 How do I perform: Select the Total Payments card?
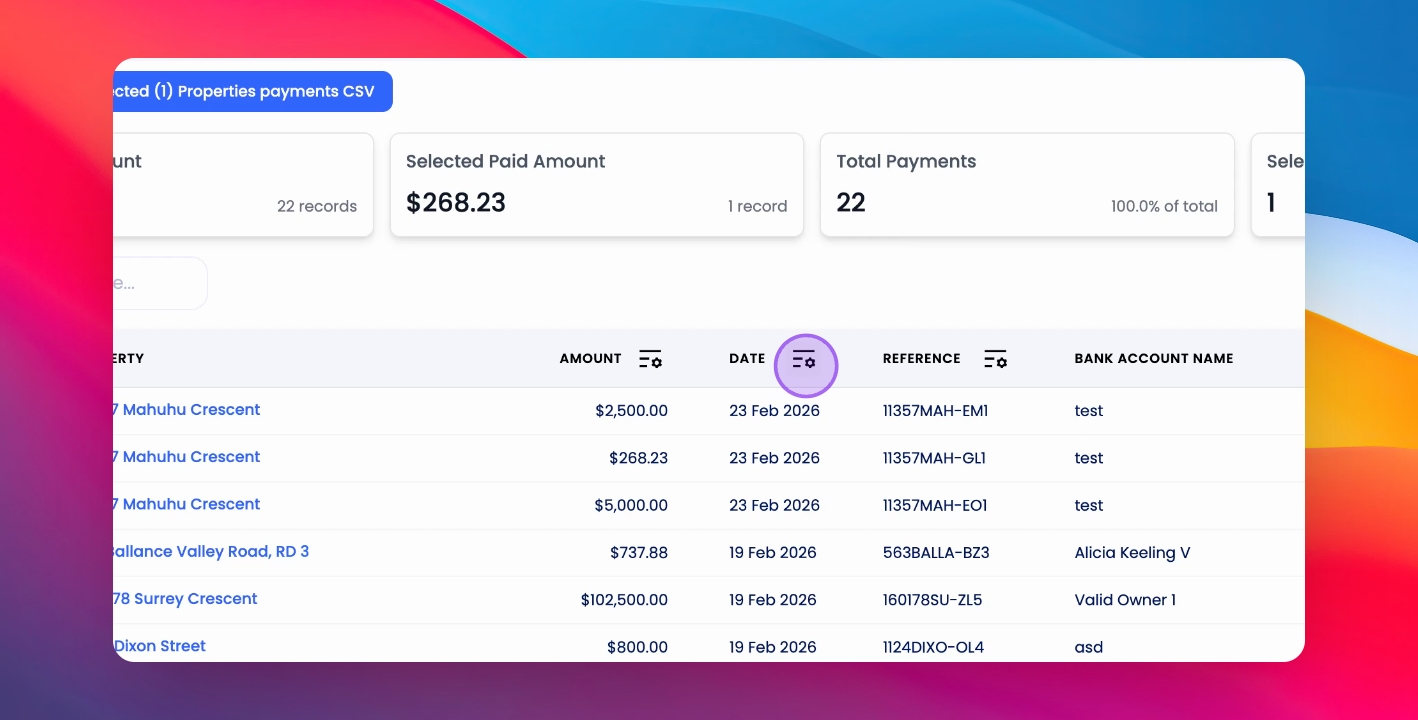click(x=1027, y=185)
